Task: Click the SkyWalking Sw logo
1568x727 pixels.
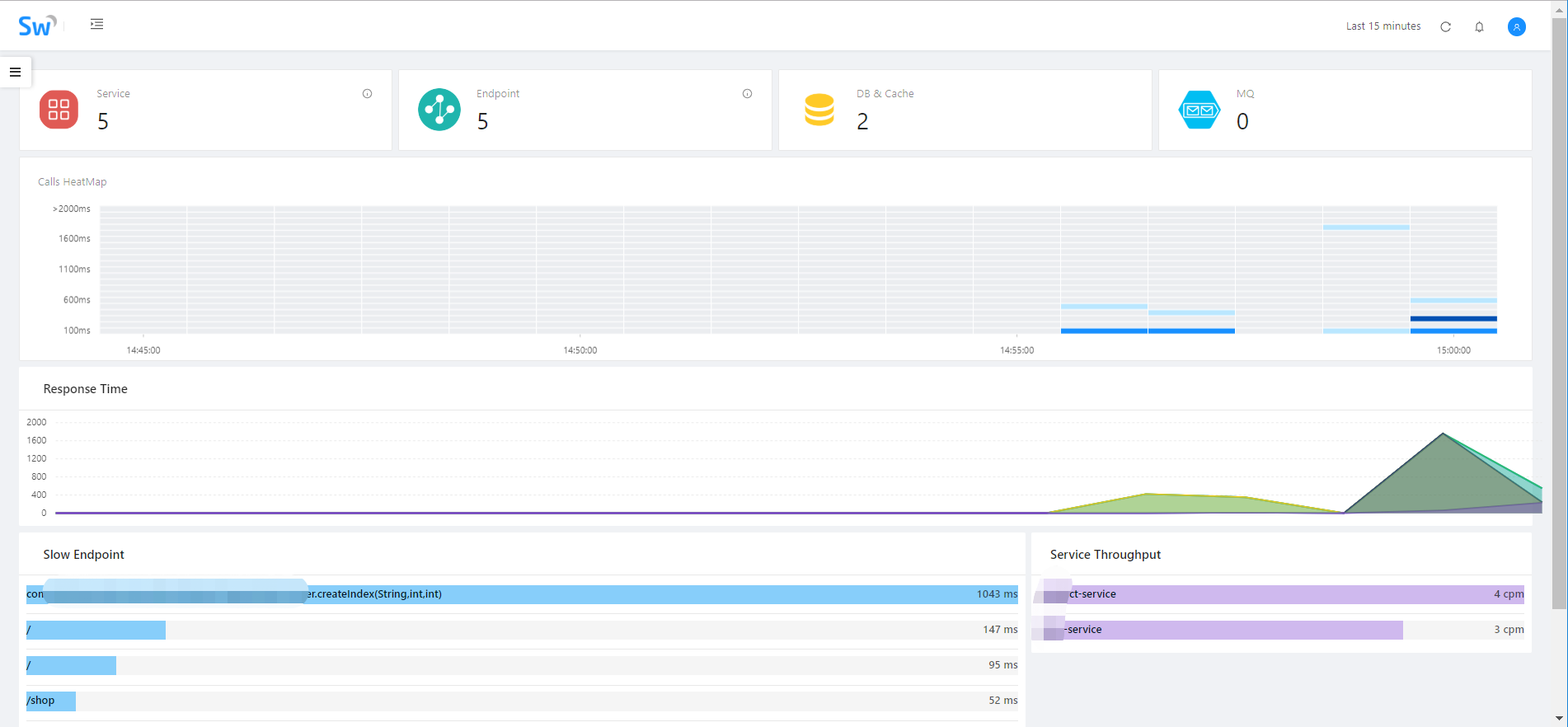Action: pyautogui.click(x=37, y=26)
